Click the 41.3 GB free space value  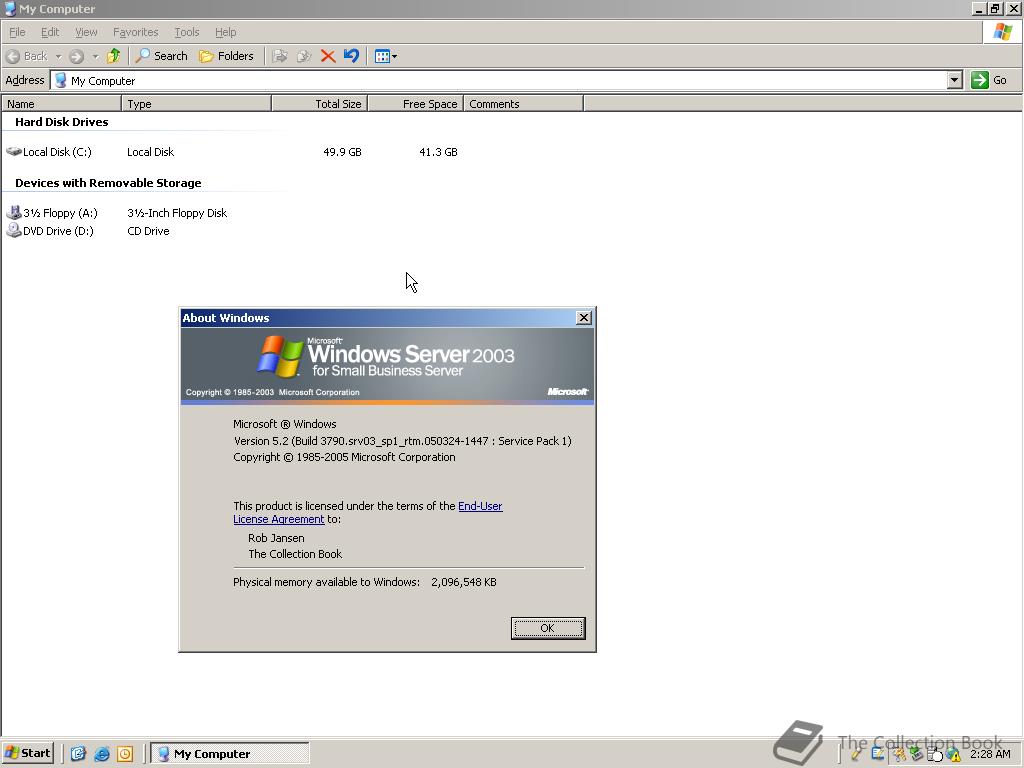click(438, 152)
